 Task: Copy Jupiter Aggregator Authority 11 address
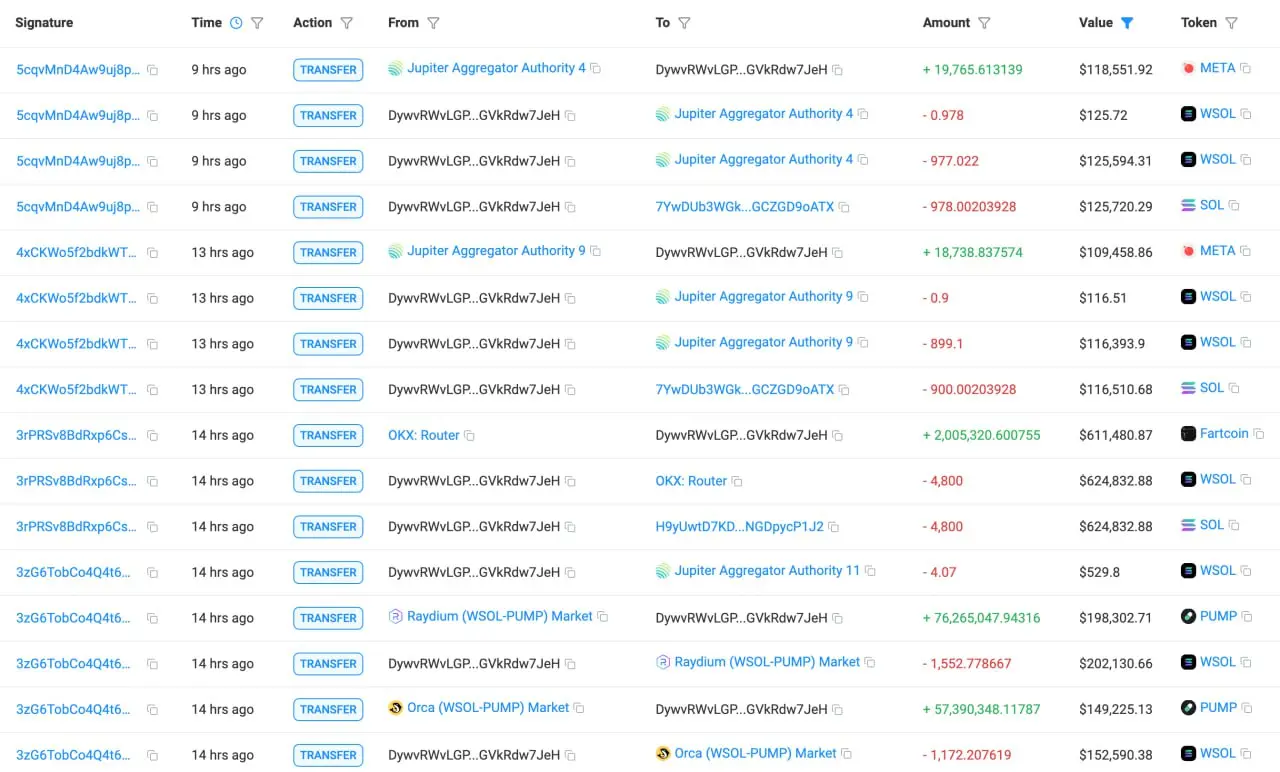coord(870,571)
